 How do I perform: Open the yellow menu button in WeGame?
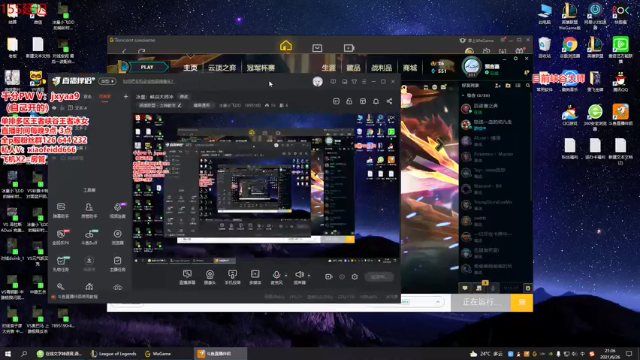pyautogui.click(x=522, y=302)
